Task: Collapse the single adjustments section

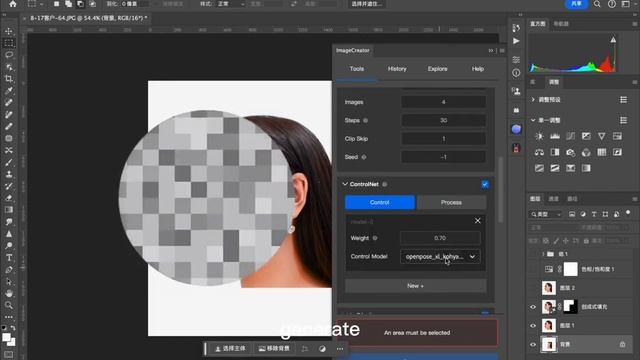Action: click(x=533, y=120)
